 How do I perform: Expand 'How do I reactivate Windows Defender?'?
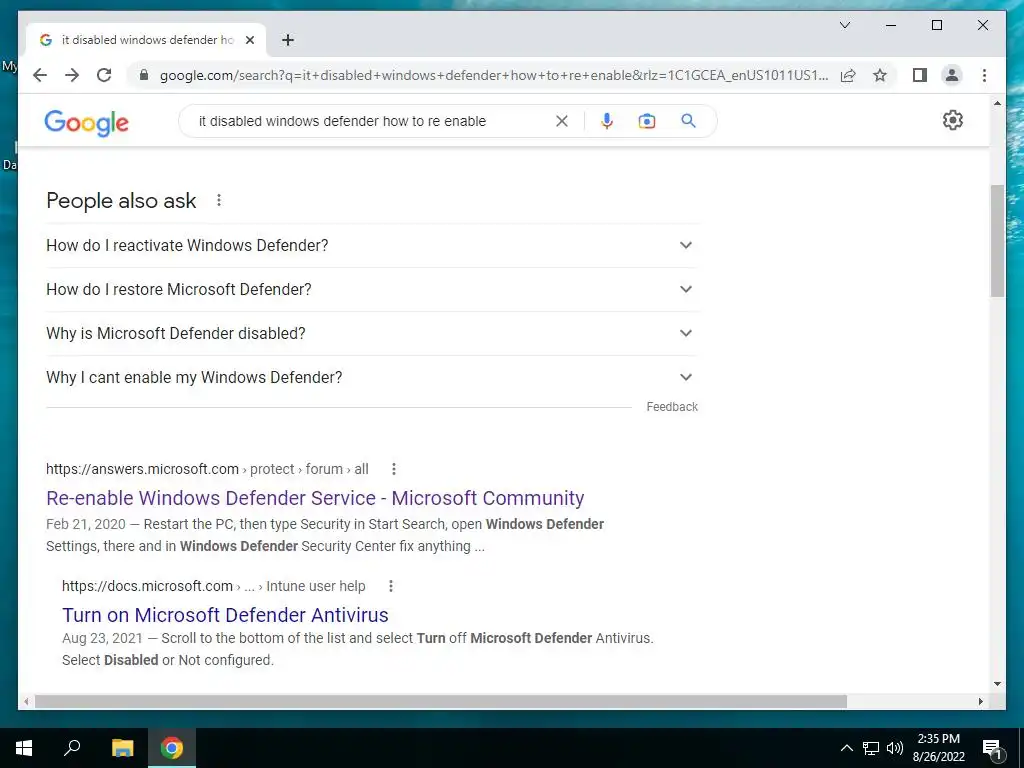pyautogui.click(x=371, y=246)
